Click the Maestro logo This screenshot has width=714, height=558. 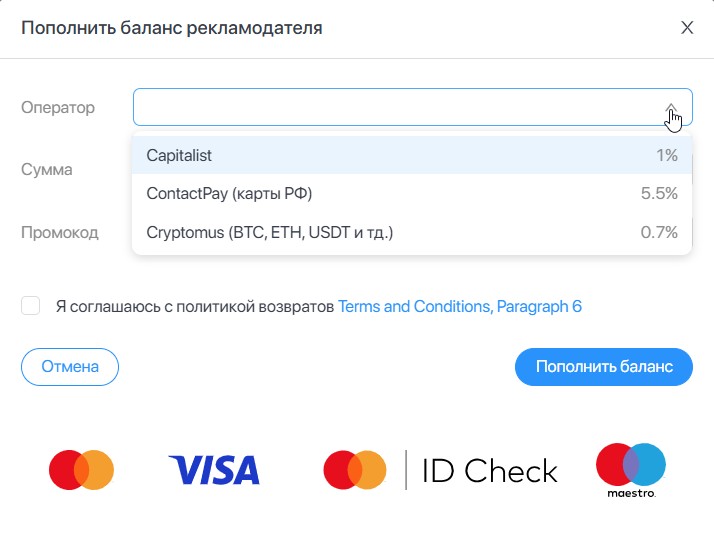point(630,470)
